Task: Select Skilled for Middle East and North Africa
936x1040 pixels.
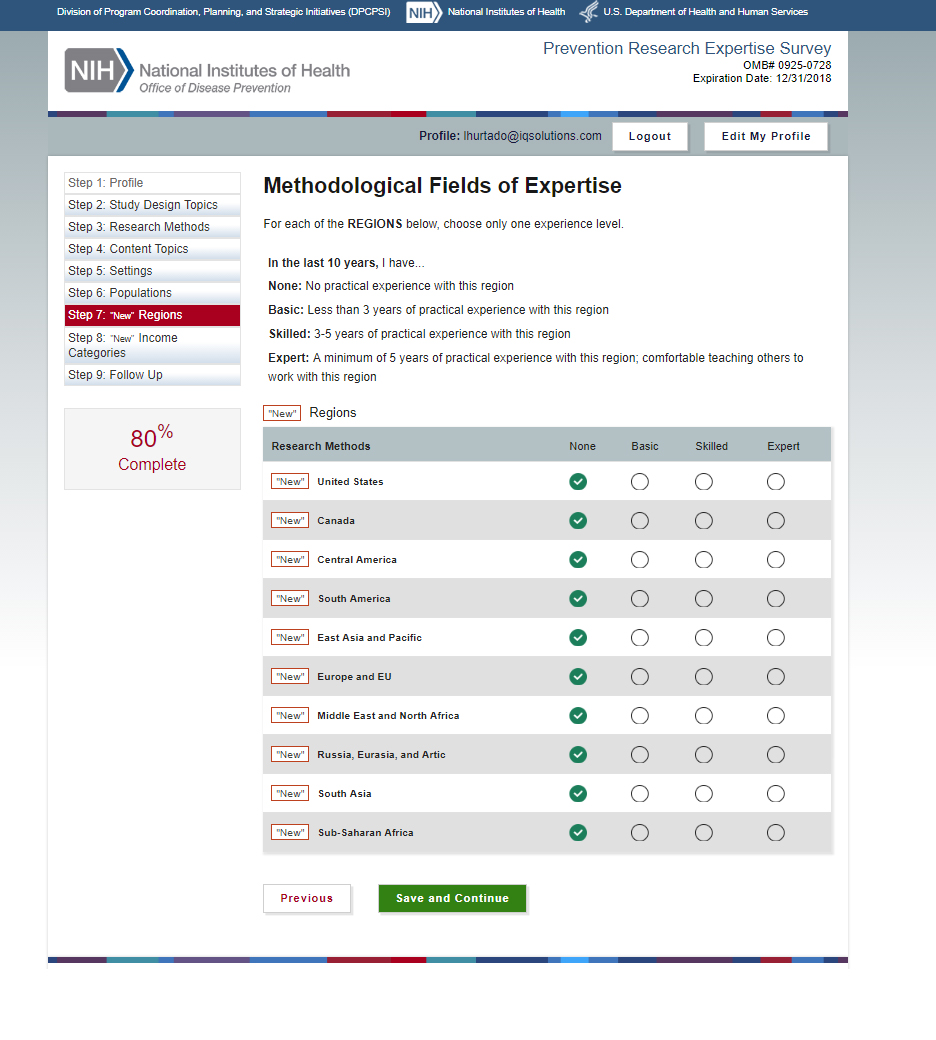Action: [x=704, y=716]
